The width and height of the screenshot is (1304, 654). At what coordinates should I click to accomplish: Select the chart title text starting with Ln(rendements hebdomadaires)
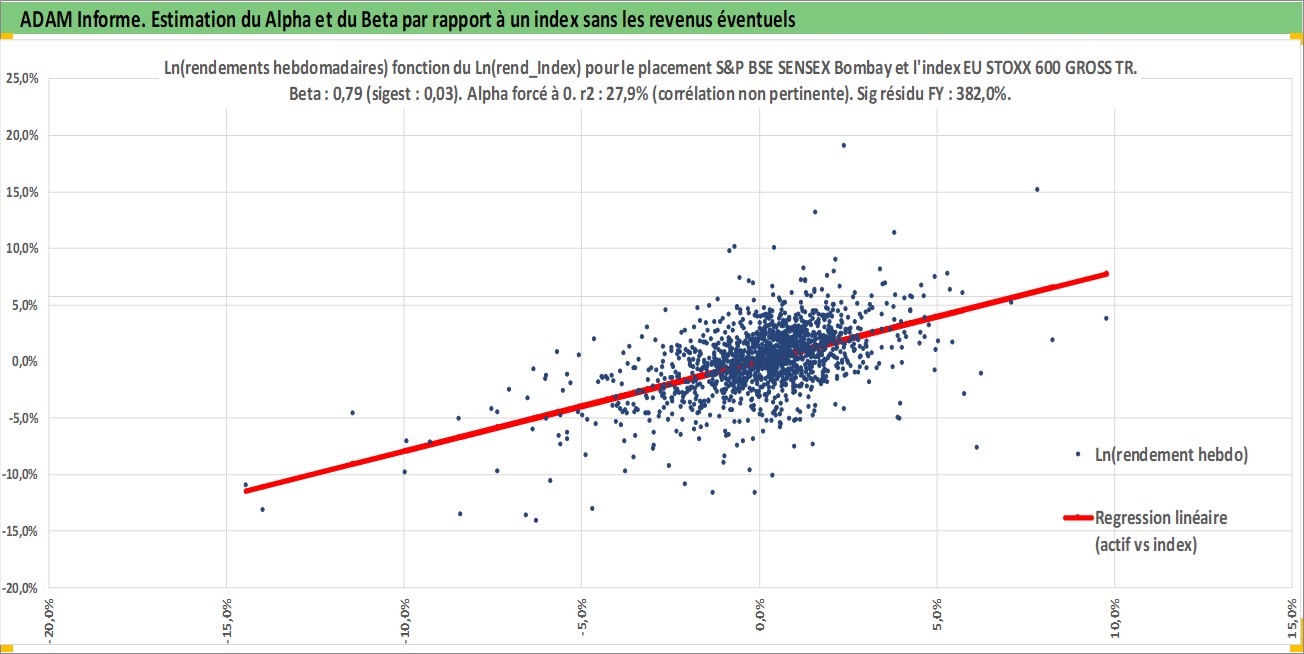pos(650,66)
